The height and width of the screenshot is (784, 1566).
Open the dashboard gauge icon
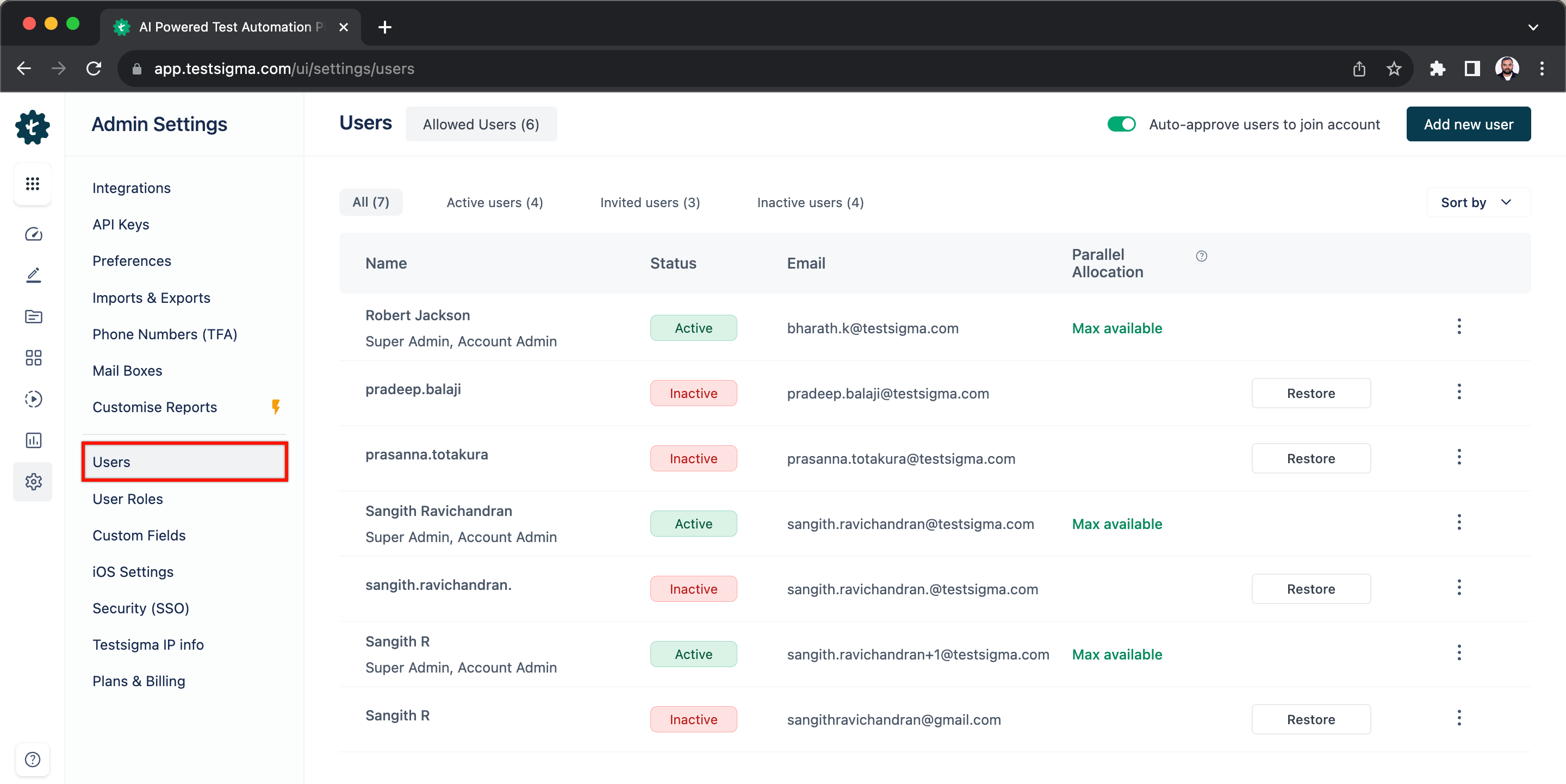[x=33, y=234]
